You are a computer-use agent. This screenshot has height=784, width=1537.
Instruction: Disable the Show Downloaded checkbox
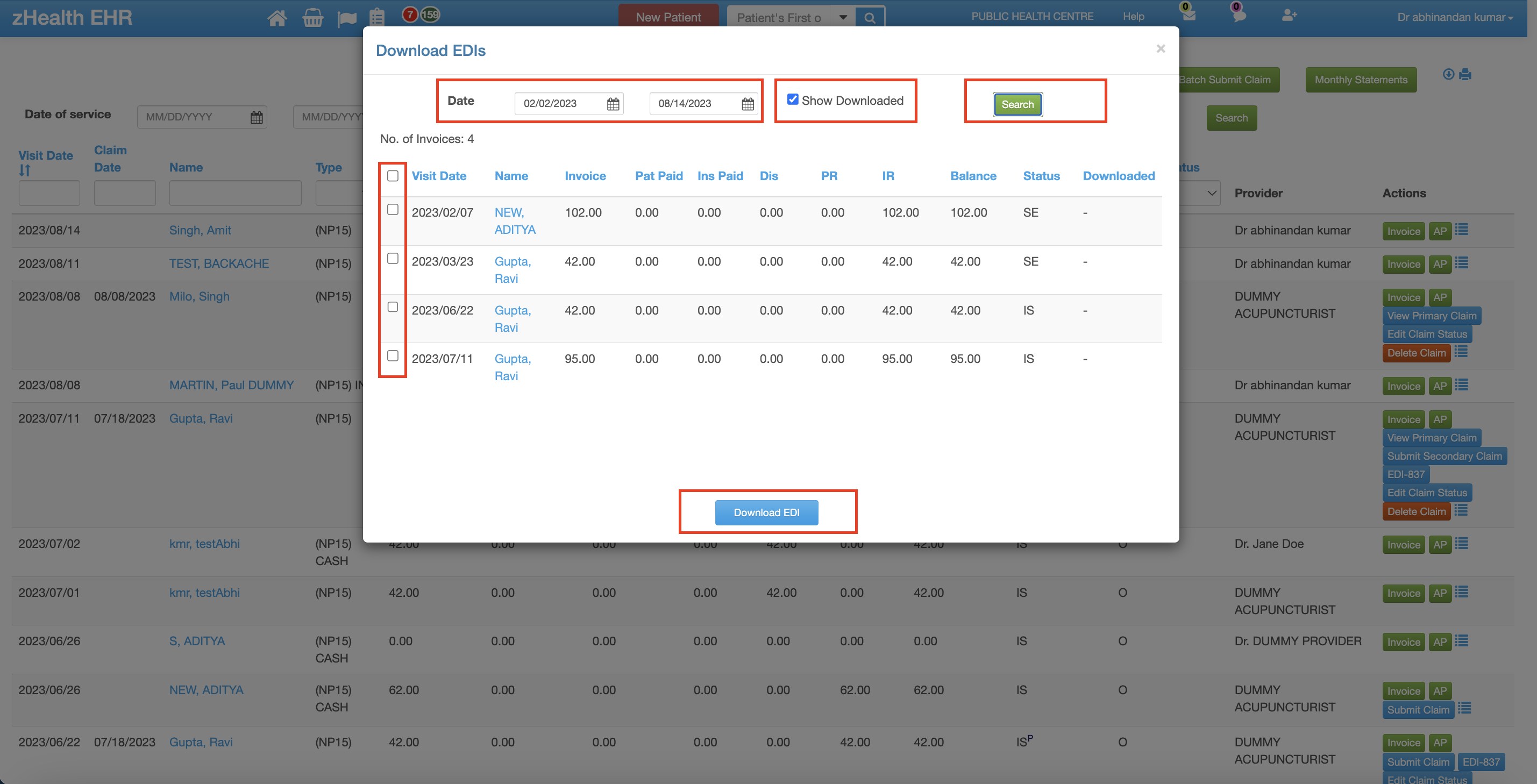tap(792, 99)
